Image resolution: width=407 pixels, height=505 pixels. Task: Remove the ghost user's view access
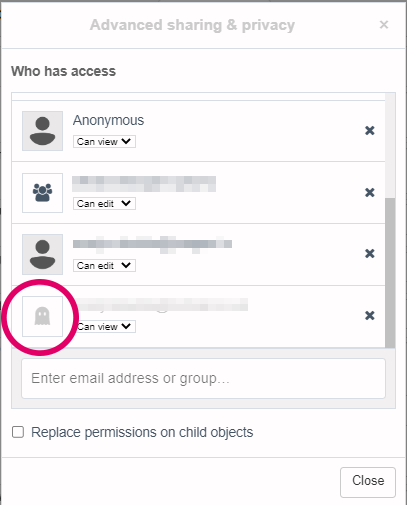[370, 315]
